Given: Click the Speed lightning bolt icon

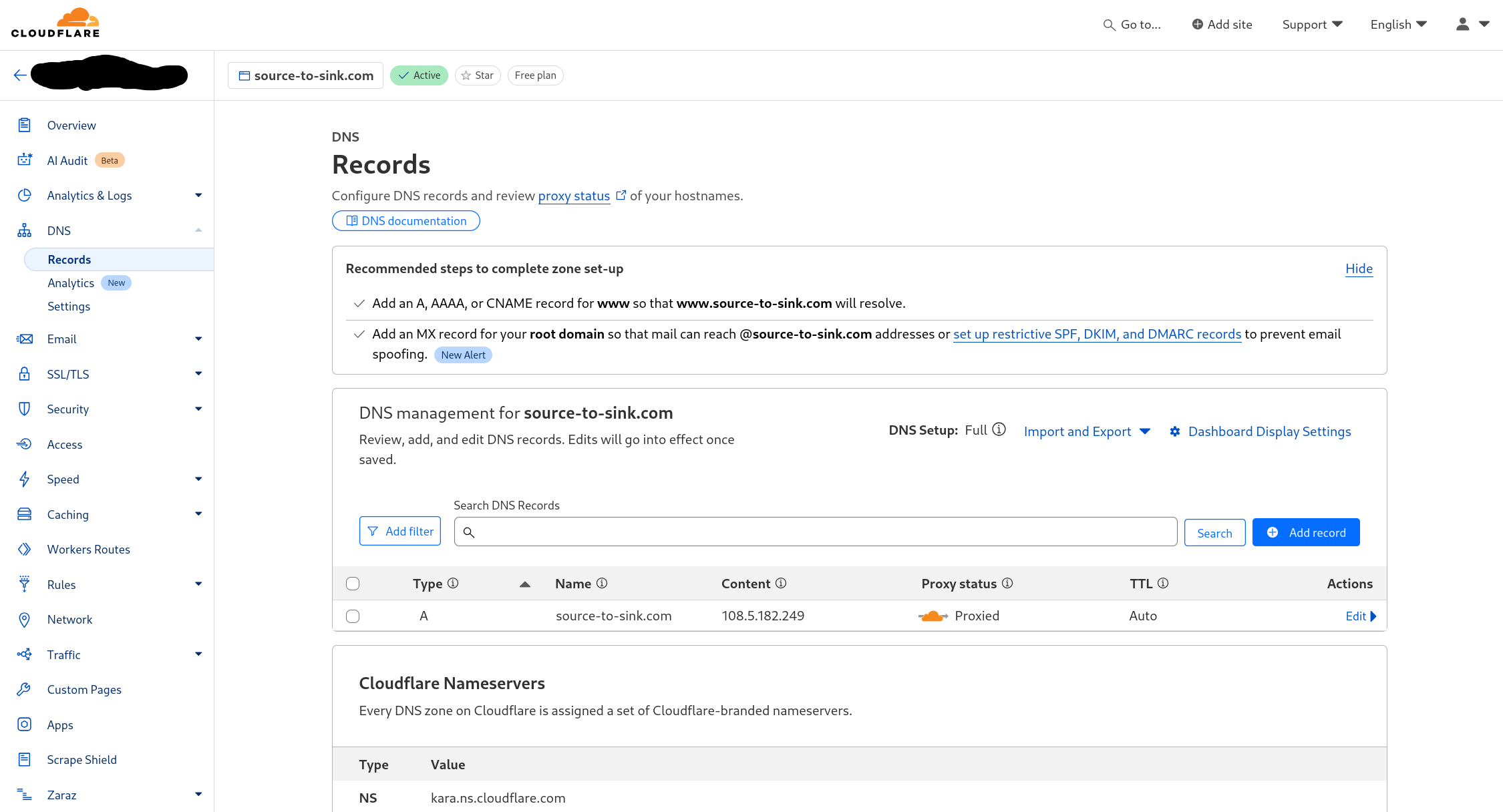Looking at the screenshot, I should pyautogui.click(x=25, y=479).
